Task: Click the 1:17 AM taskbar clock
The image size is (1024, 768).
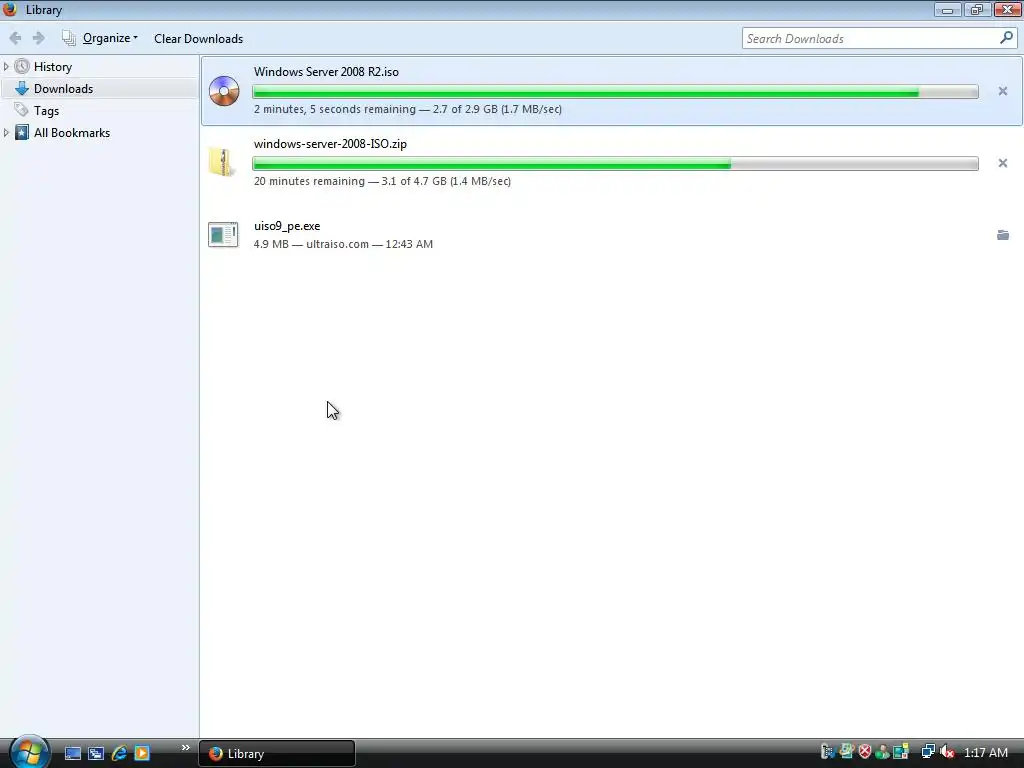Action: (x=985, y=752)
